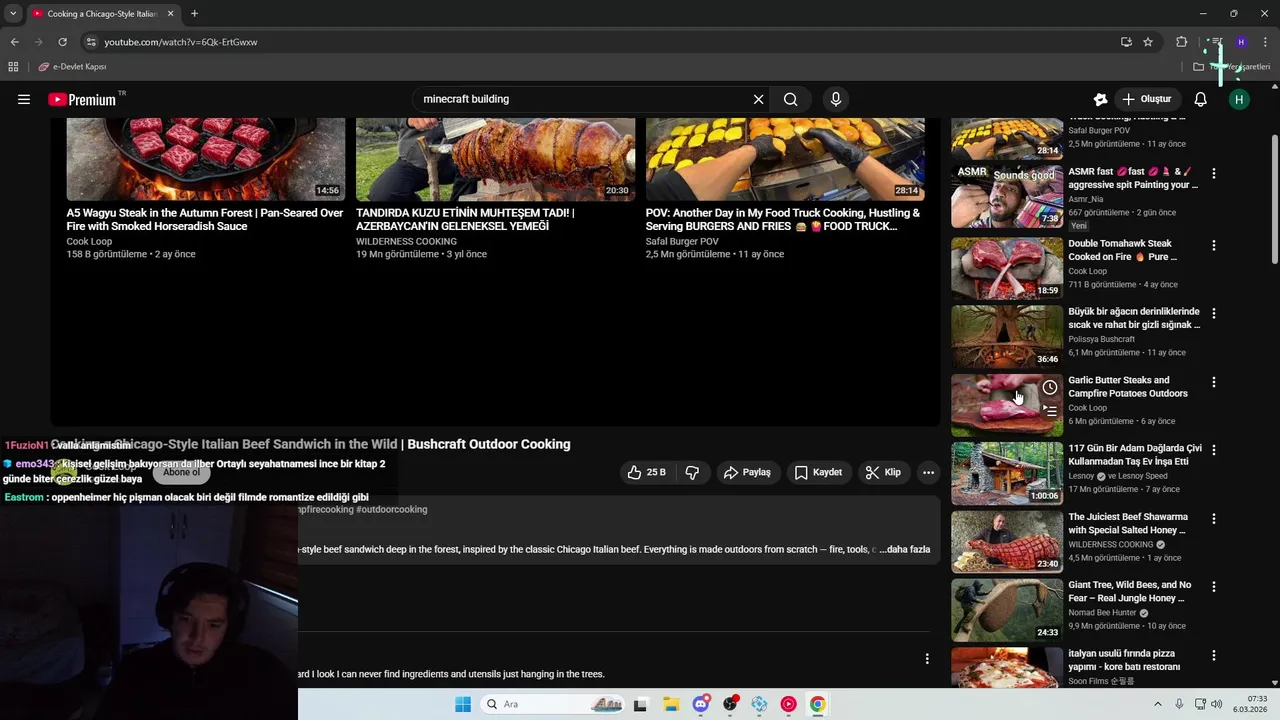Open Giant Tree, Wild Bees title link
Image resolution: width=1280 pixels, height=720 pixels.
coord(1130,591)
